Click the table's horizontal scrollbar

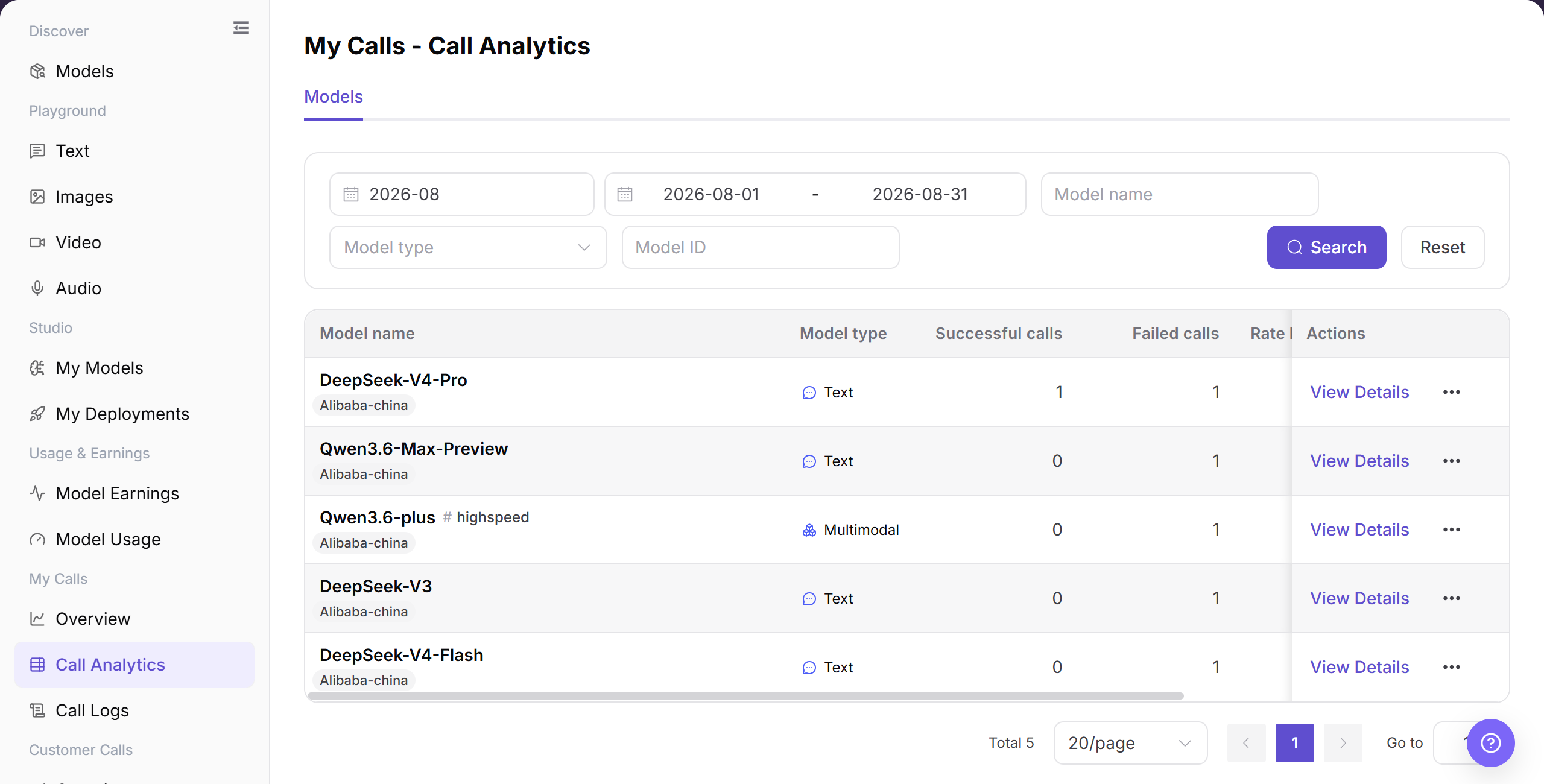pos(745,695)
